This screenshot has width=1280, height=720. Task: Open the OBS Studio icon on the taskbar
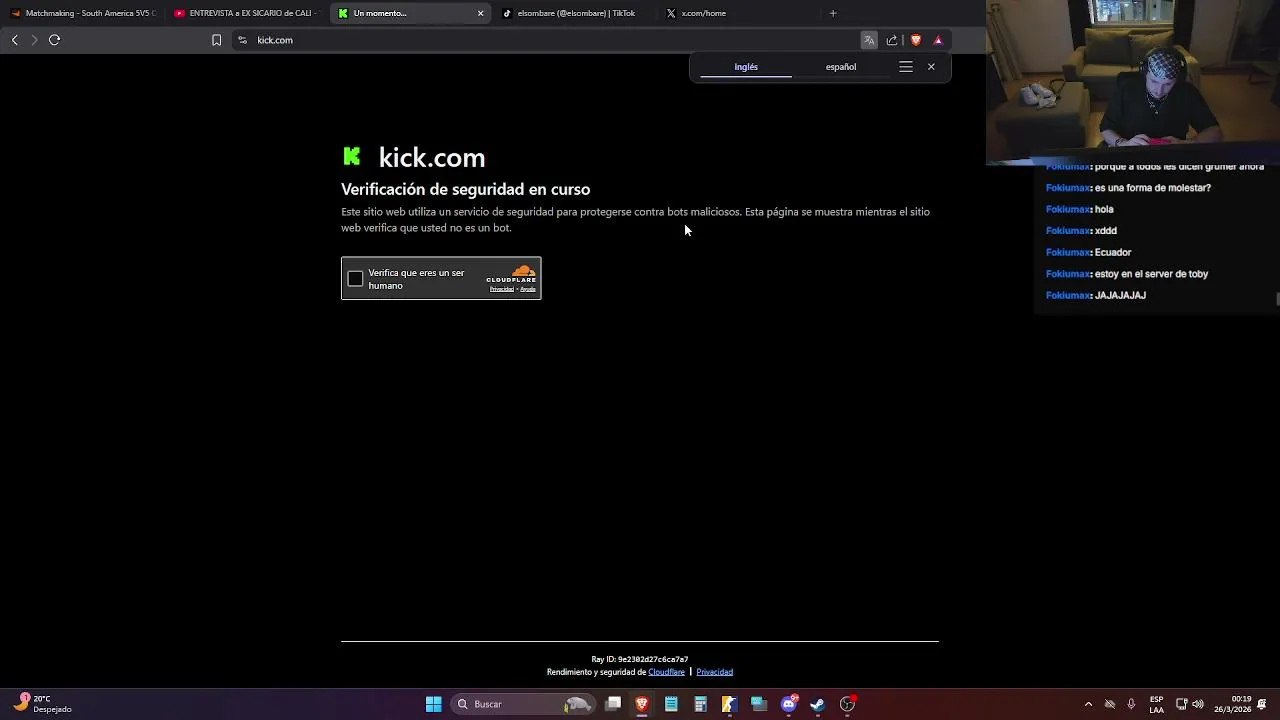click(x=847, y=704)
